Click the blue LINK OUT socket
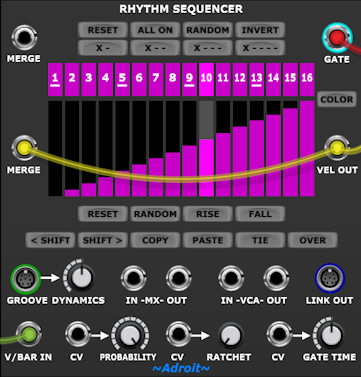Screen dimensions: 361x377 (330, 278)
